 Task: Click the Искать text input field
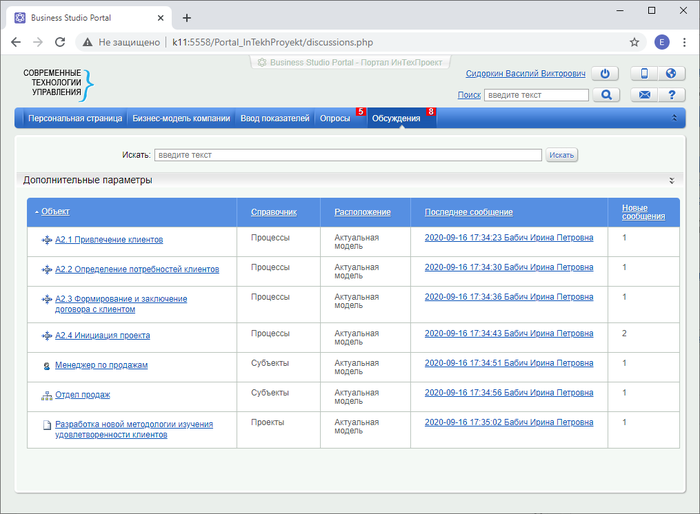(x=347, y=155)
